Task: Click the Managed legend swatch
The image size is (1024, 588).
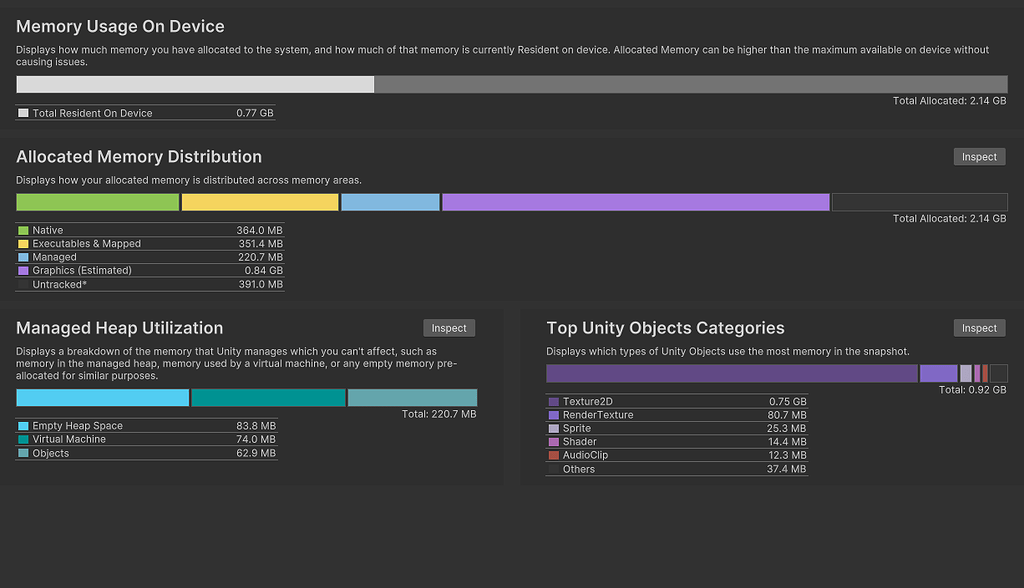Action: point(21,257)
